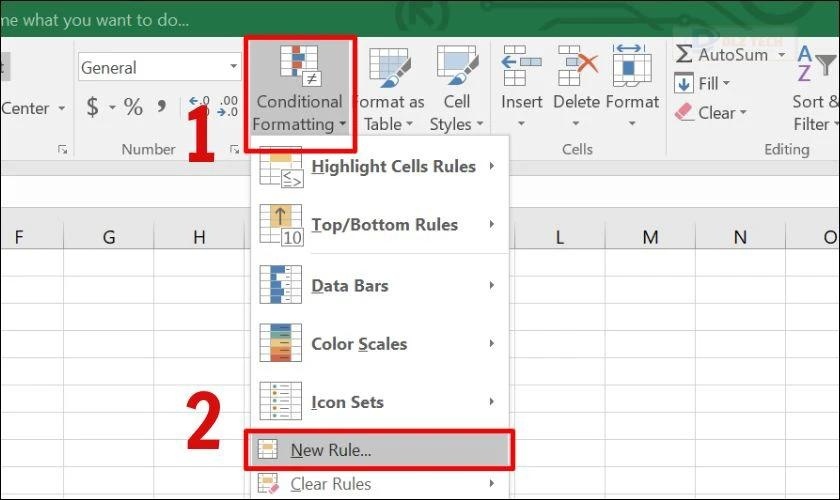Click the Top/Bottom Rules icon
This screenshot has height=500, width=840.
[x=281, y=225]
